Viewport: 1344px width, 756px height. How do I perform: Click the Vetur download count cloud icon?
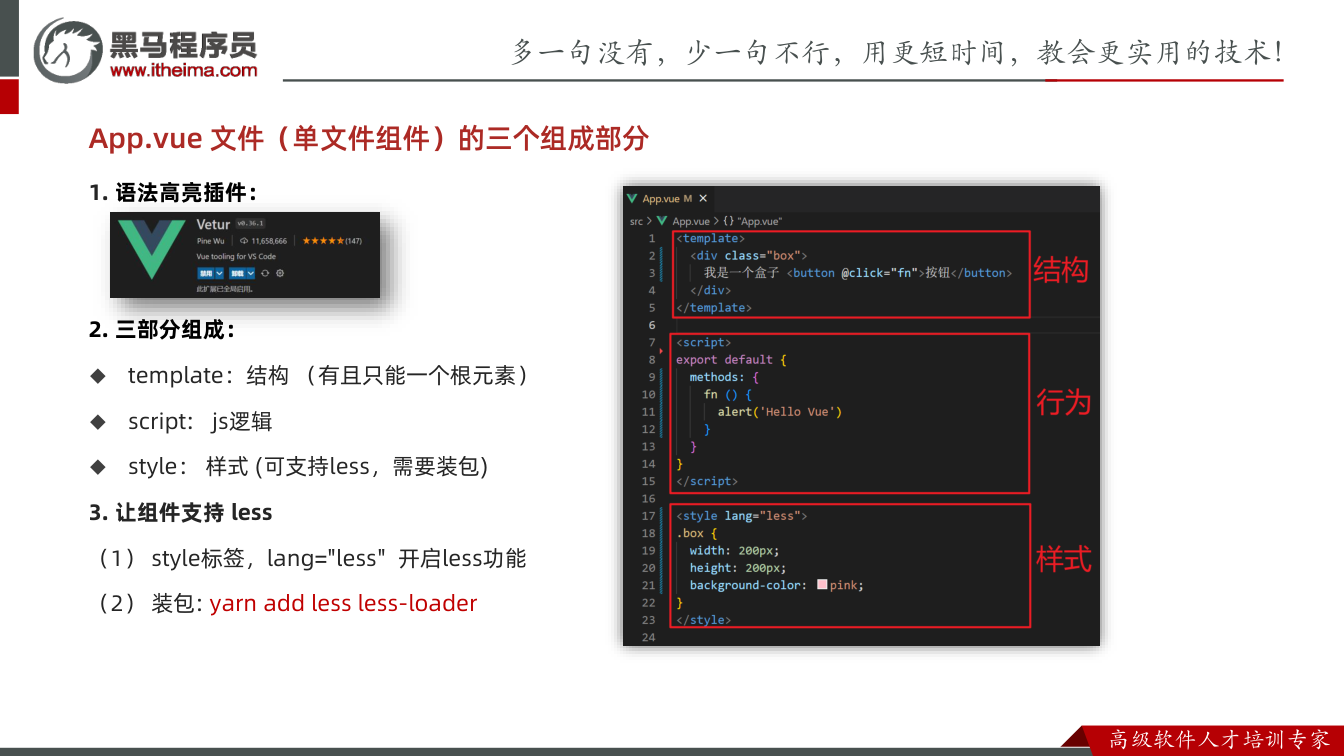coord(244,241)
